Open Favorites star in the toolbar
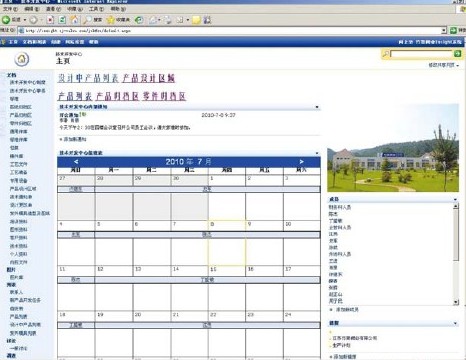Screen dimensions: 466x360 (110, 20)
